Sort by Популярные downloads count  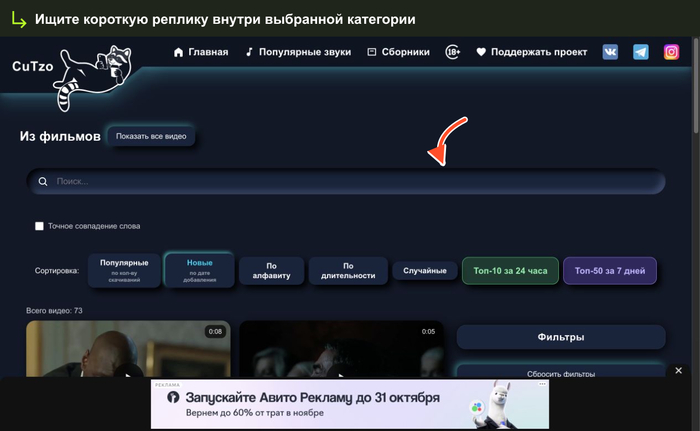[x=124, y=270]
